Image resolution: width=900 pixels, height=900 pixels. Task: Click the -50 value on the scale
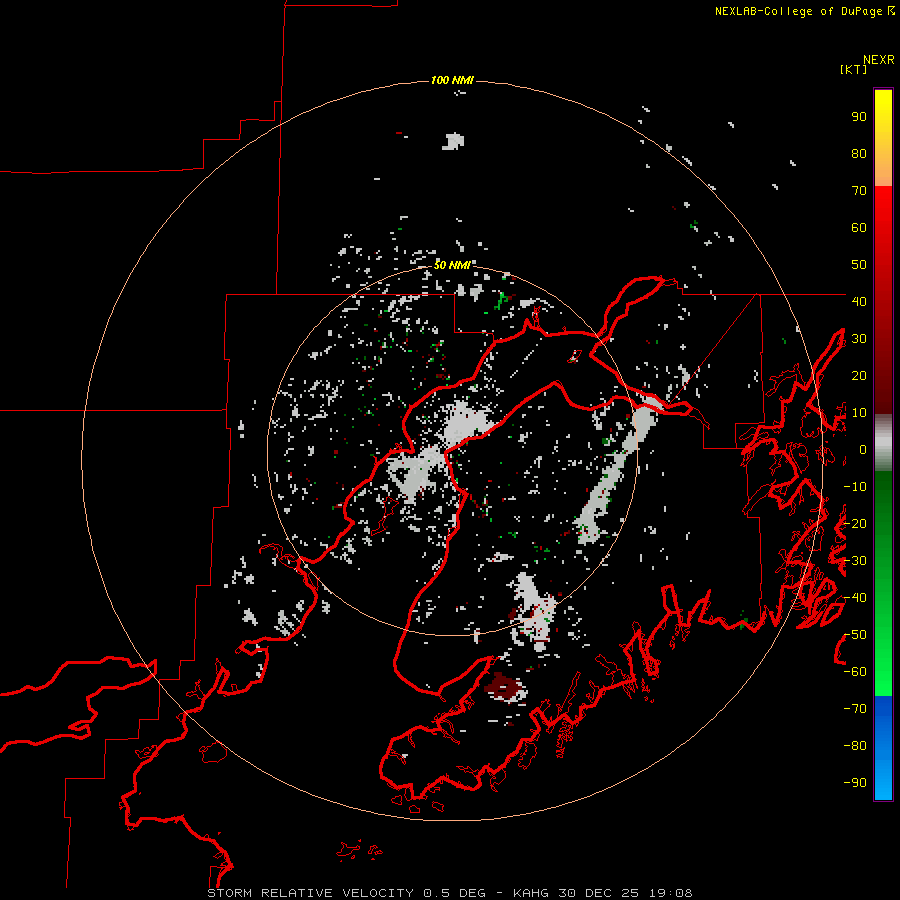855,635
